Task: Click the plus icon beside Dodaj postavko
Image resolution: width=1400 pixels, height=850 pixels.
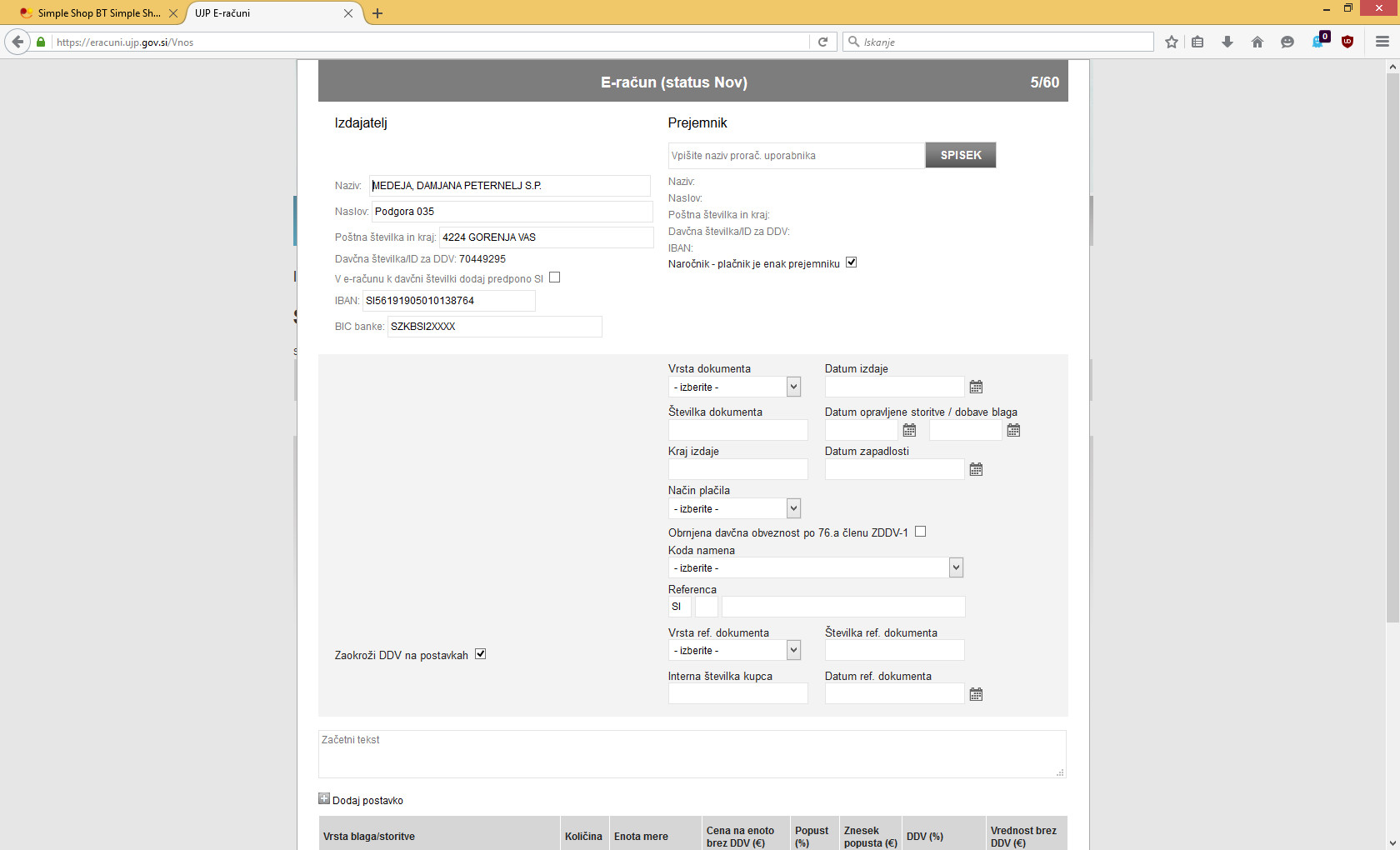Action: click(x=324, y=799)
